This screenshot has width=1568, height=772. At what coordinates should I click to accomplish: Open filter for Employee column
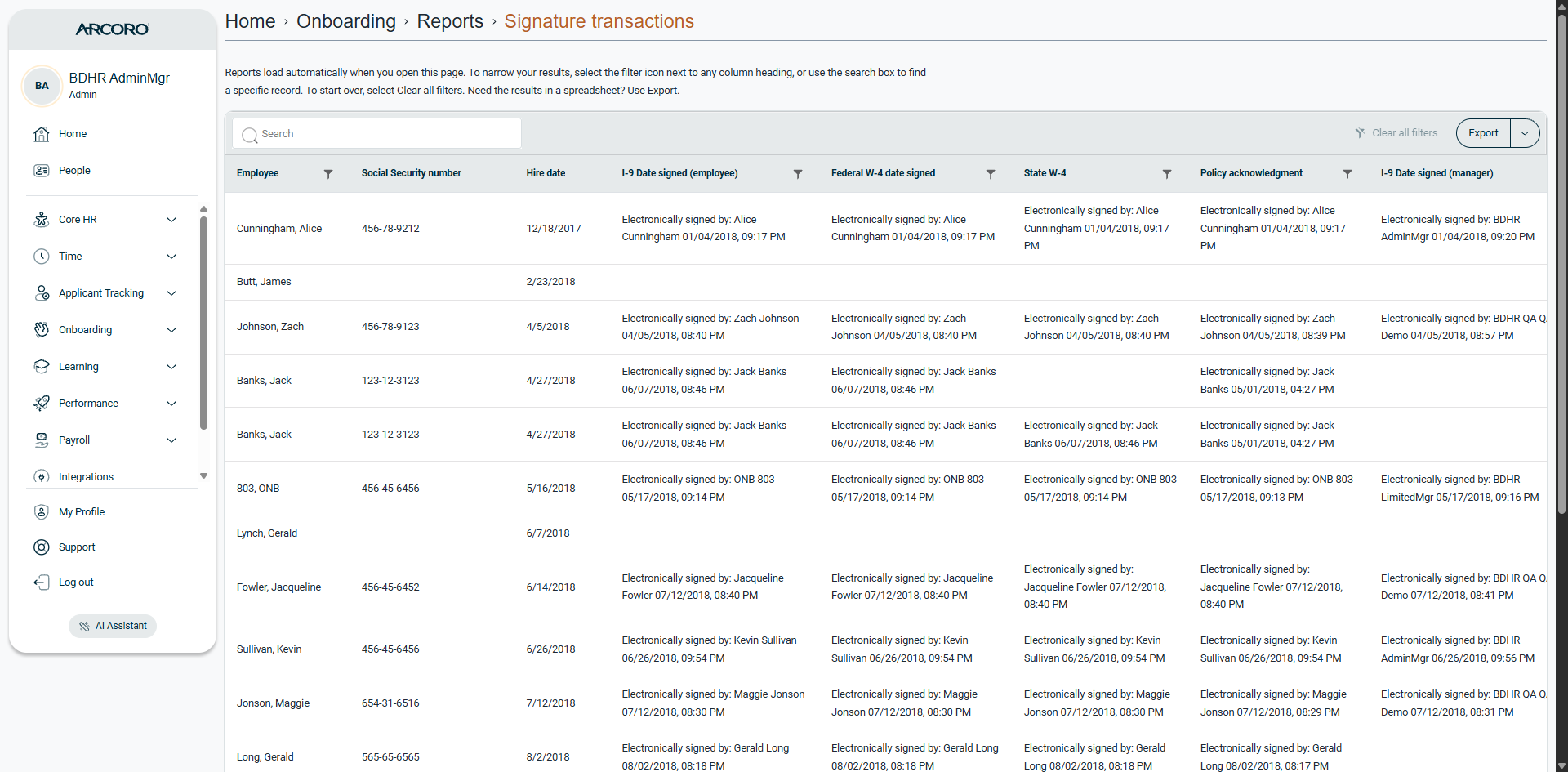pos(328,174)
